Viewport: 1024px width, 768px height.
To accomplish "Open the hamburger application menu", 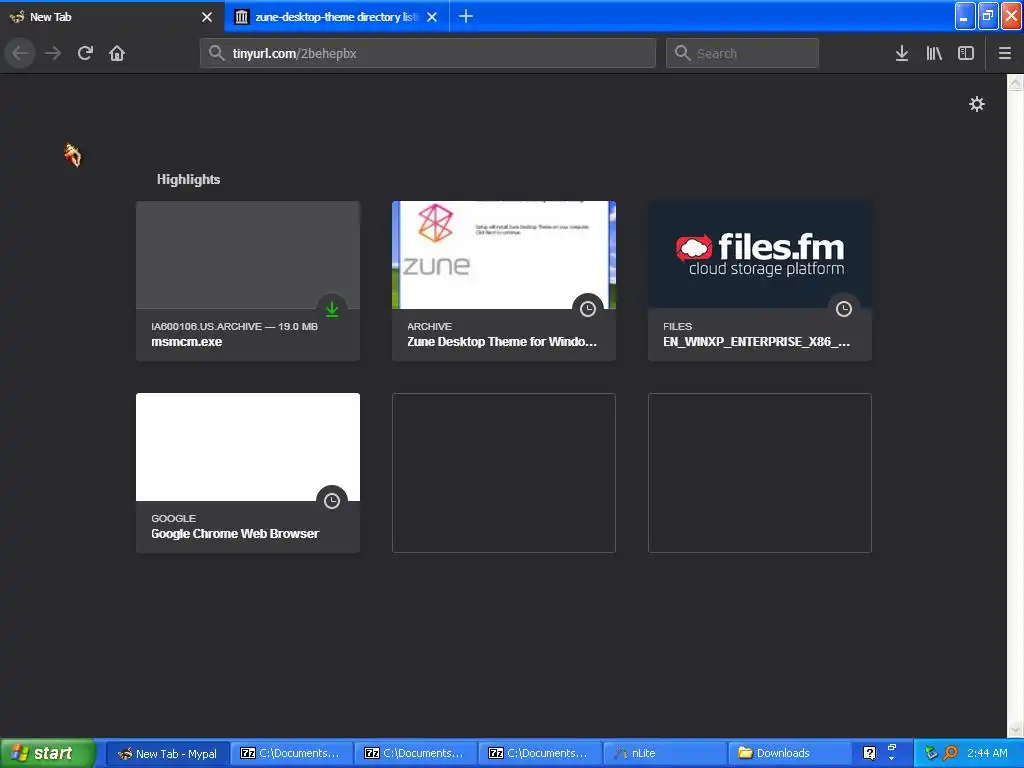I will (x=1004, y=53).
